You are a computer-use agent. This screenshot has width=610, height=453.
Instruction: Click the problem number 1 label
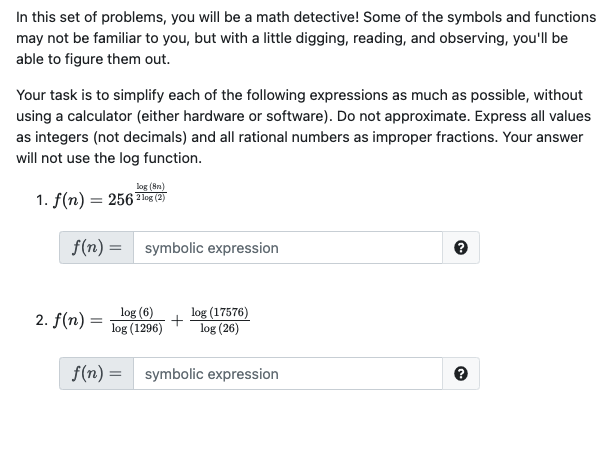pos(42,200)
